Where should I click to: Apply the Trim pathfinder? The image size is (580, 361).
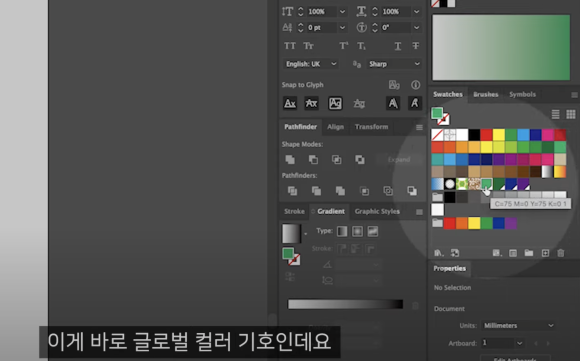316,191
